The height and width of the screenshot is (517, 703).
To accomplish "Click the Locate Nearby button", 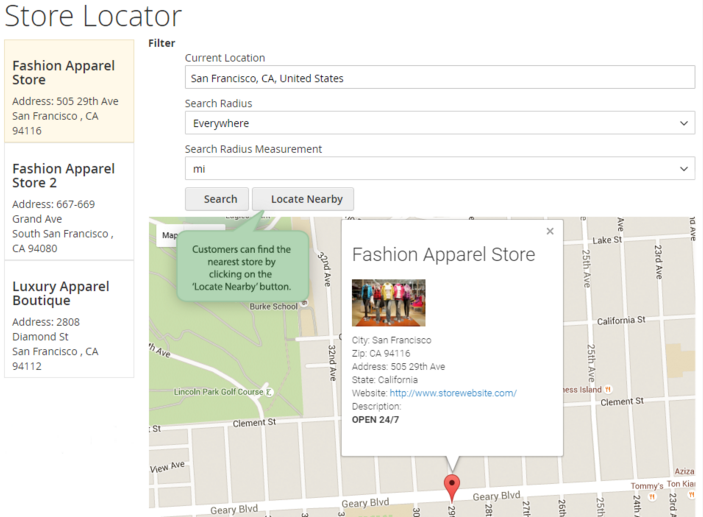I will (x=303, y=199).
